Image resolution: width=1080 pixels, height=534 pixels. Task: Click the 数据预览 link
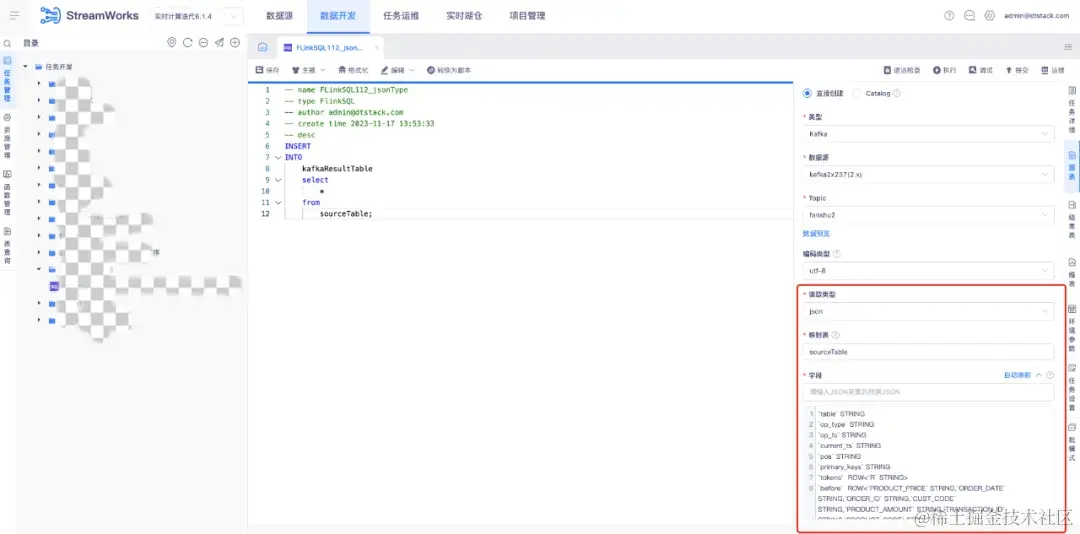click(816, 234)
